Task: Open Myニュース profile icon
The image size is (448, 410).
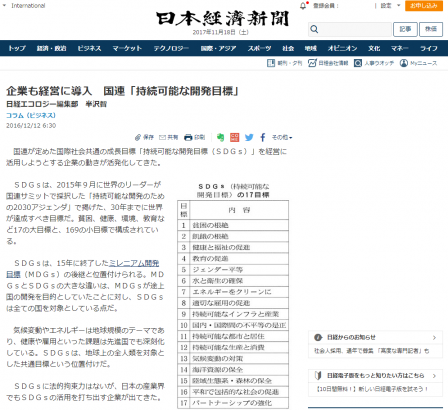Action: [x=404, y=63]
